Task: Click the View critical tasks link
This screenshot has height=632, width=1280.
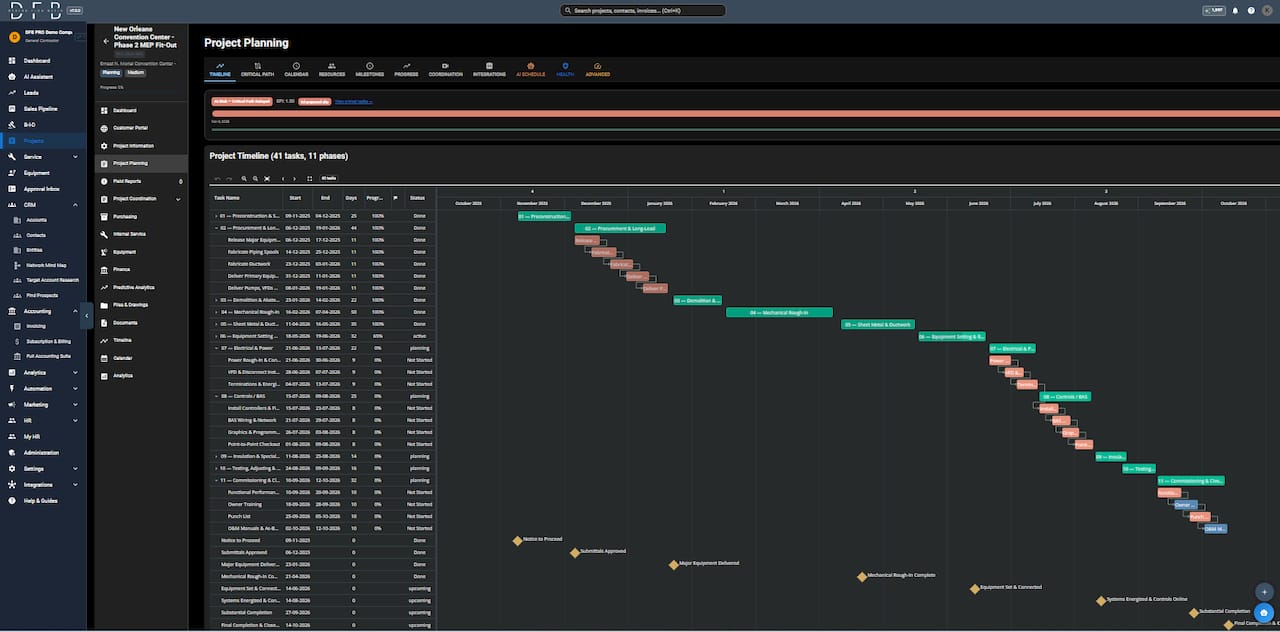Action: [x=354, y=101]
